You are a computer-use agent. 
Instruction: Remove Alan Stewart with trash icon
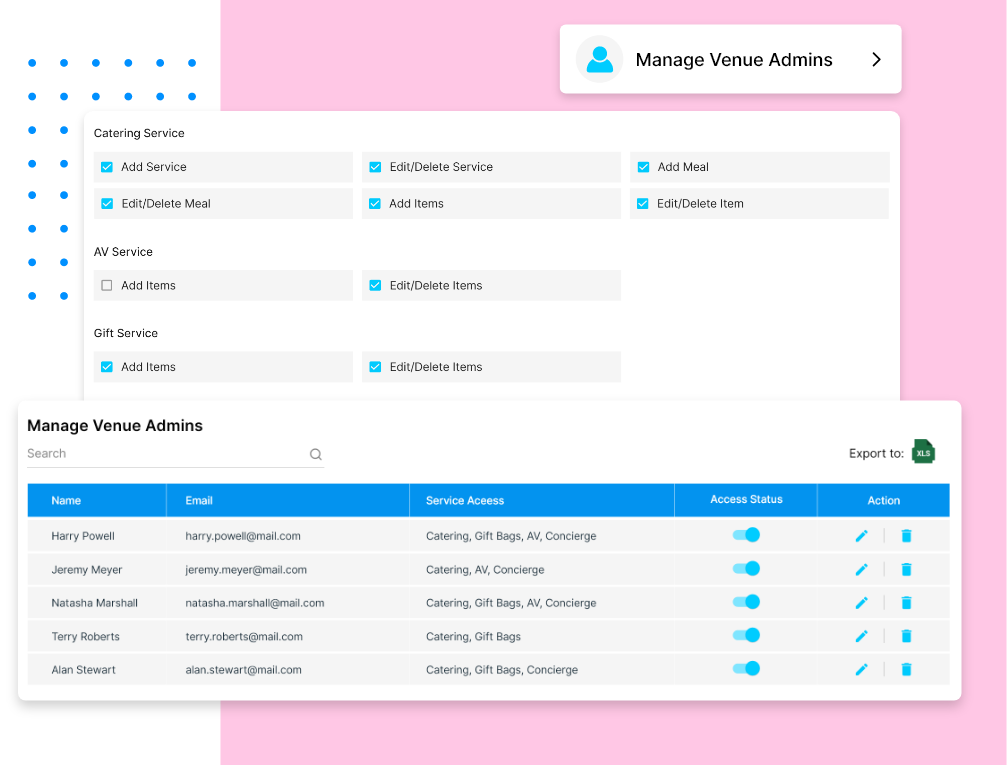point(906,670)
